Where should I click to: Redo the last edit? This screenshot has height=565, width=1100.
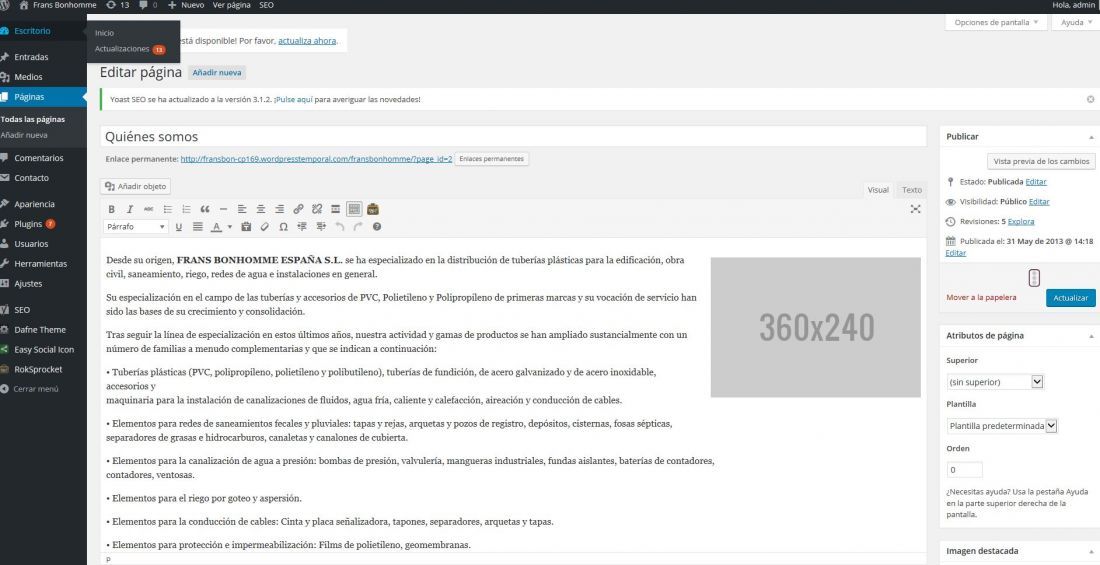point(358,227)
